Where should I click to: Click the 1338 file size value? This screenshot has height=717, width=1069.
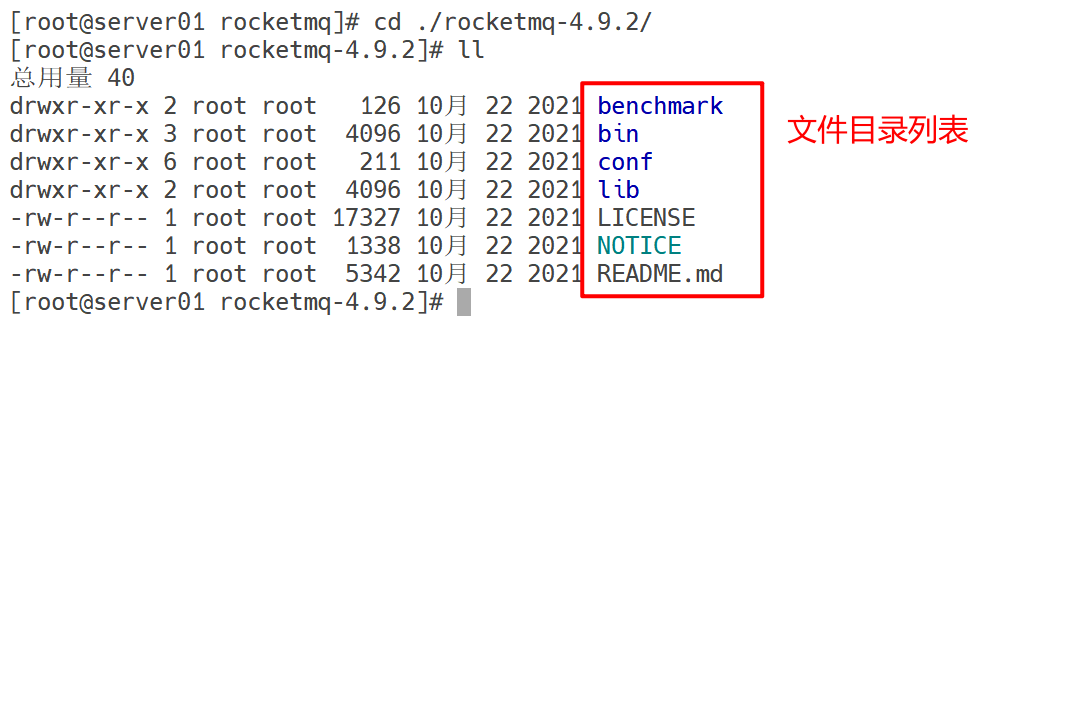pyautogui.click(x=373, y=246)
